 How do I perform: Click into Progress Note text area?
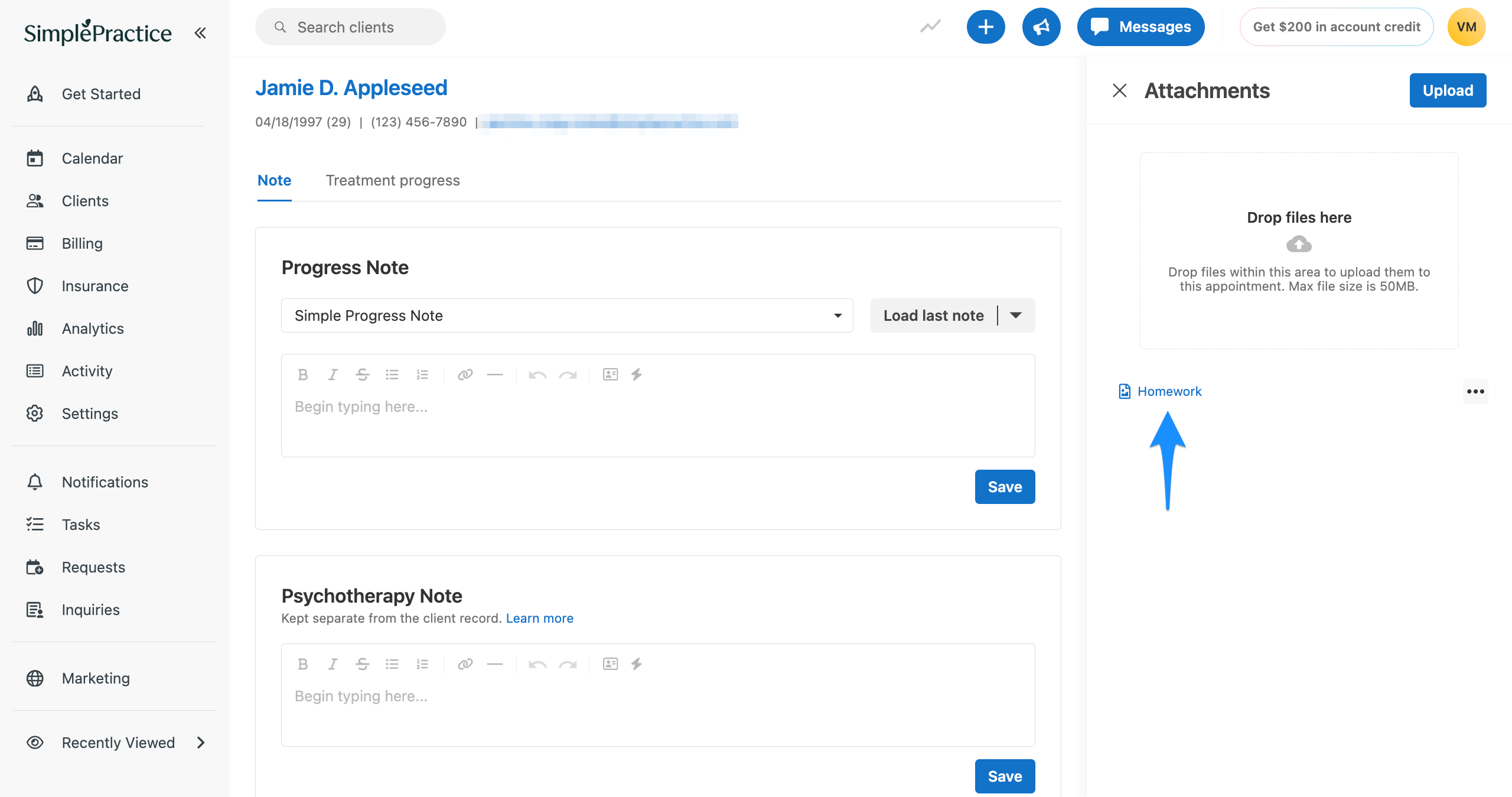658,422
